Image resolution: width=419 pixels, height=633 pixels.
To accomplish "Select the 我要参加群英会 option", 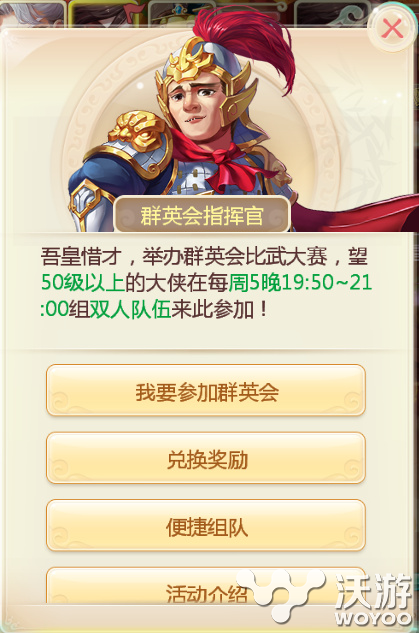I will point(206,391).
